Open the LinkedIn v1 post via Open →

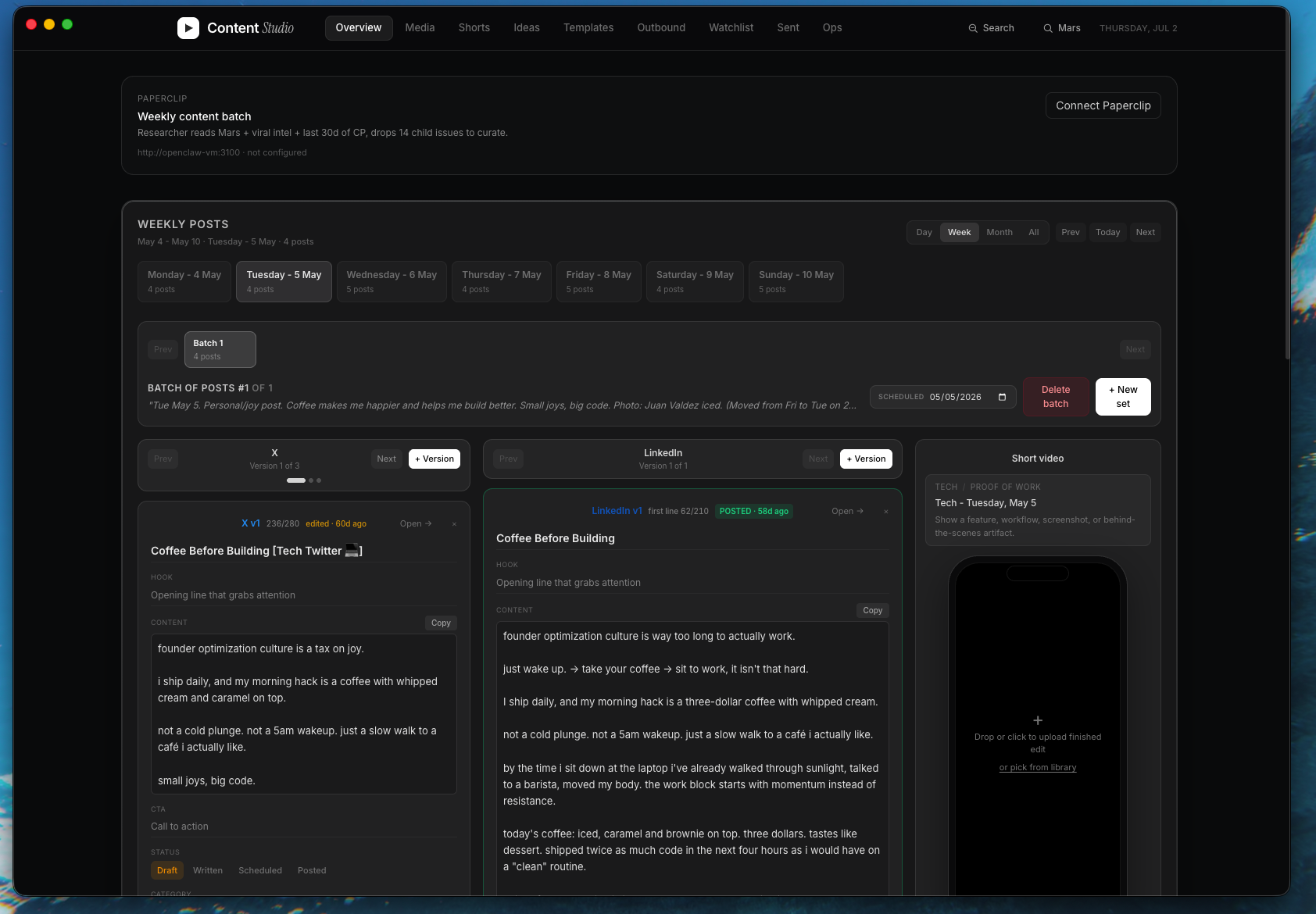click(x=848, y=512)
